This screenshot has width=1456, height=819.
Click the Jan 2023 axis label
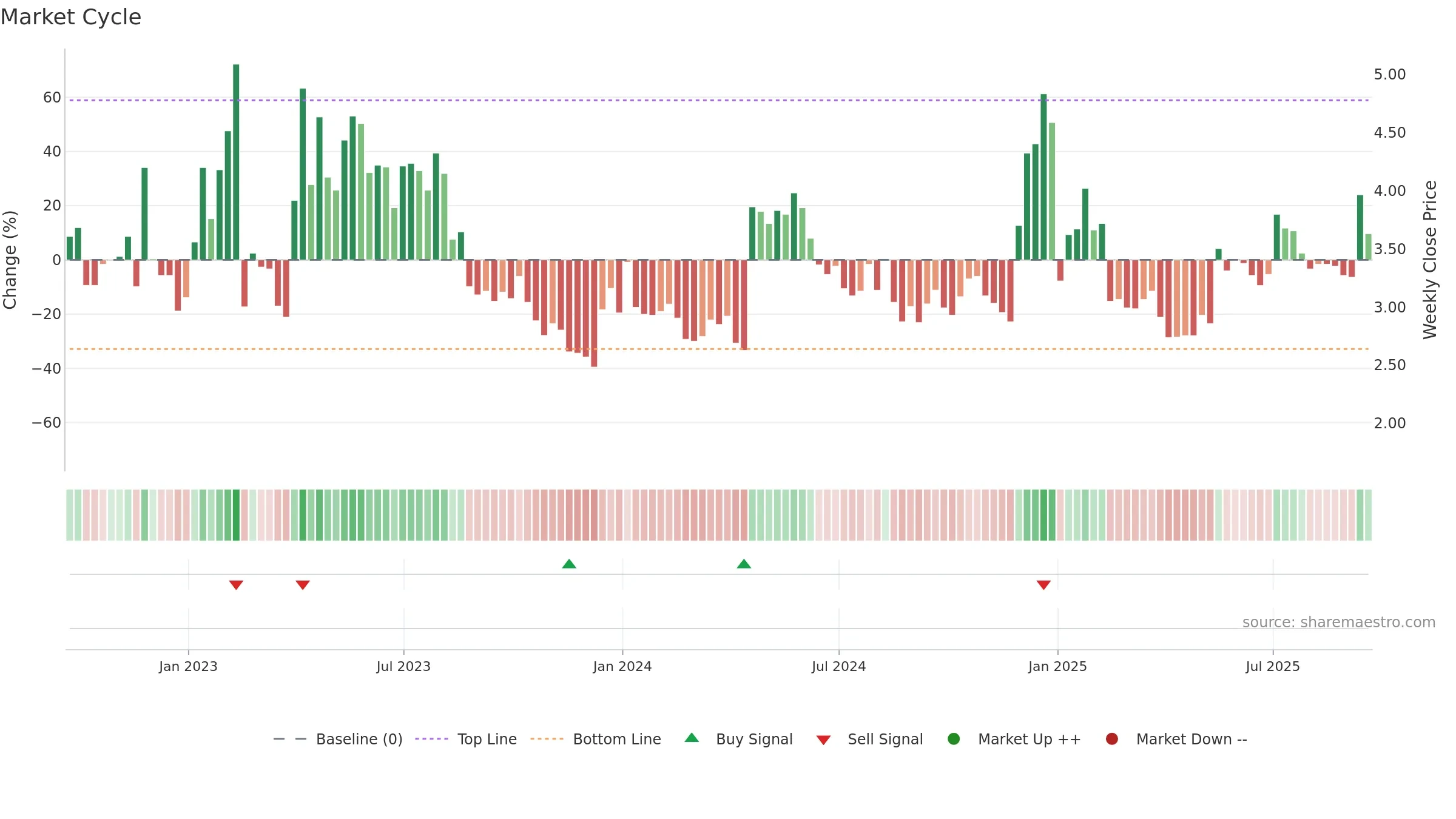[188, 667]
